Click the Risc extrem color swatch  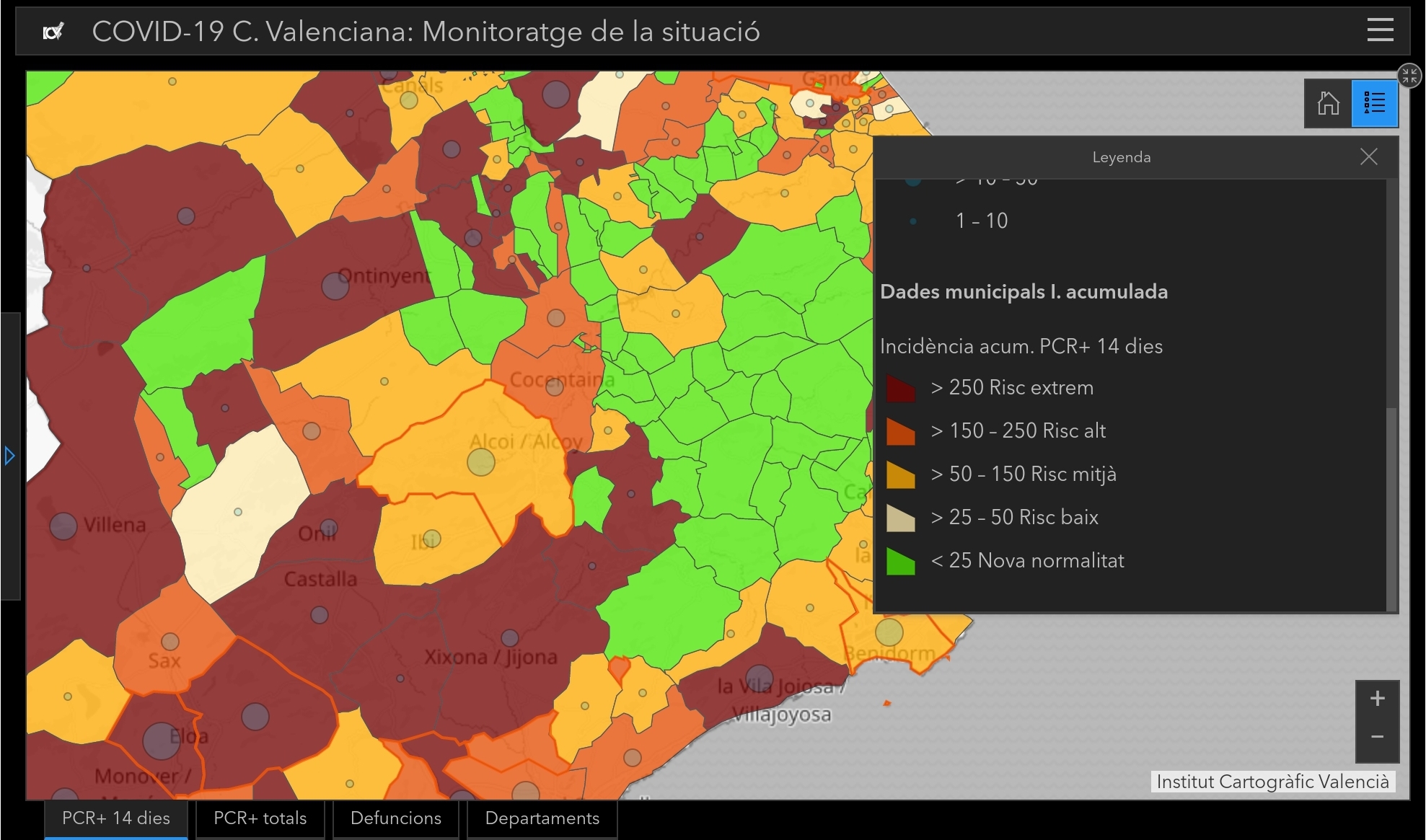coord(900,389)
